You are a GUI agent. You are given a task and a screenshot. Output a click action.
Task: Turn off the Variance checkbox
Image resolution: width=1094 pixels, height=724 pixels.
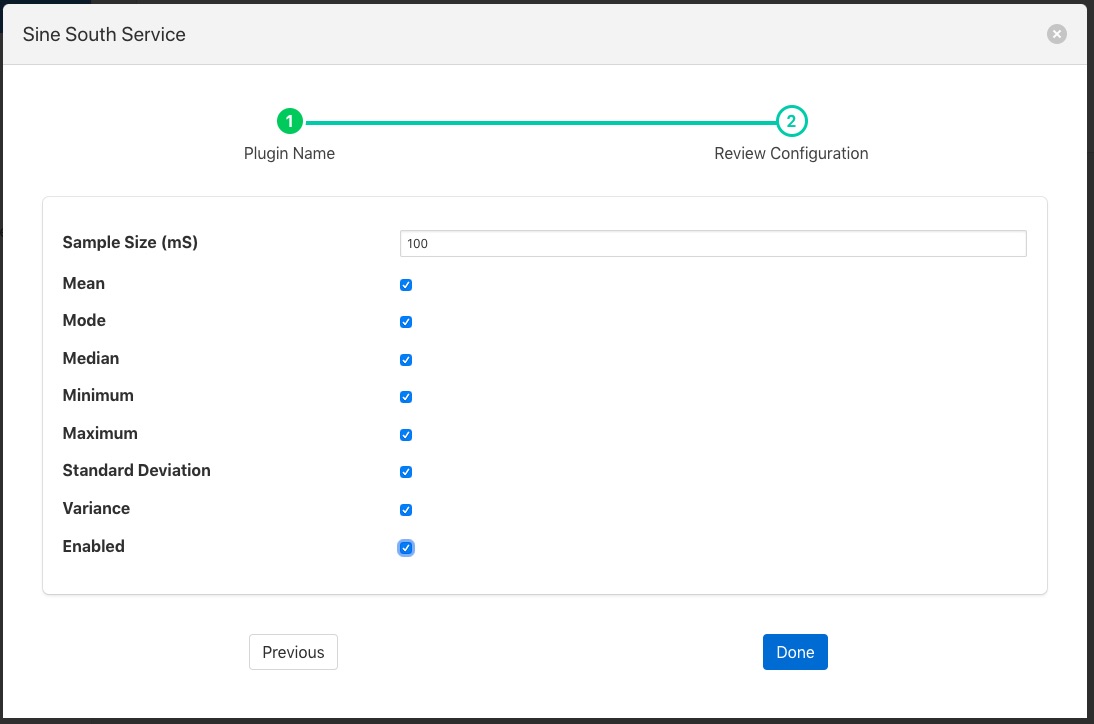(x=406, y=510)
